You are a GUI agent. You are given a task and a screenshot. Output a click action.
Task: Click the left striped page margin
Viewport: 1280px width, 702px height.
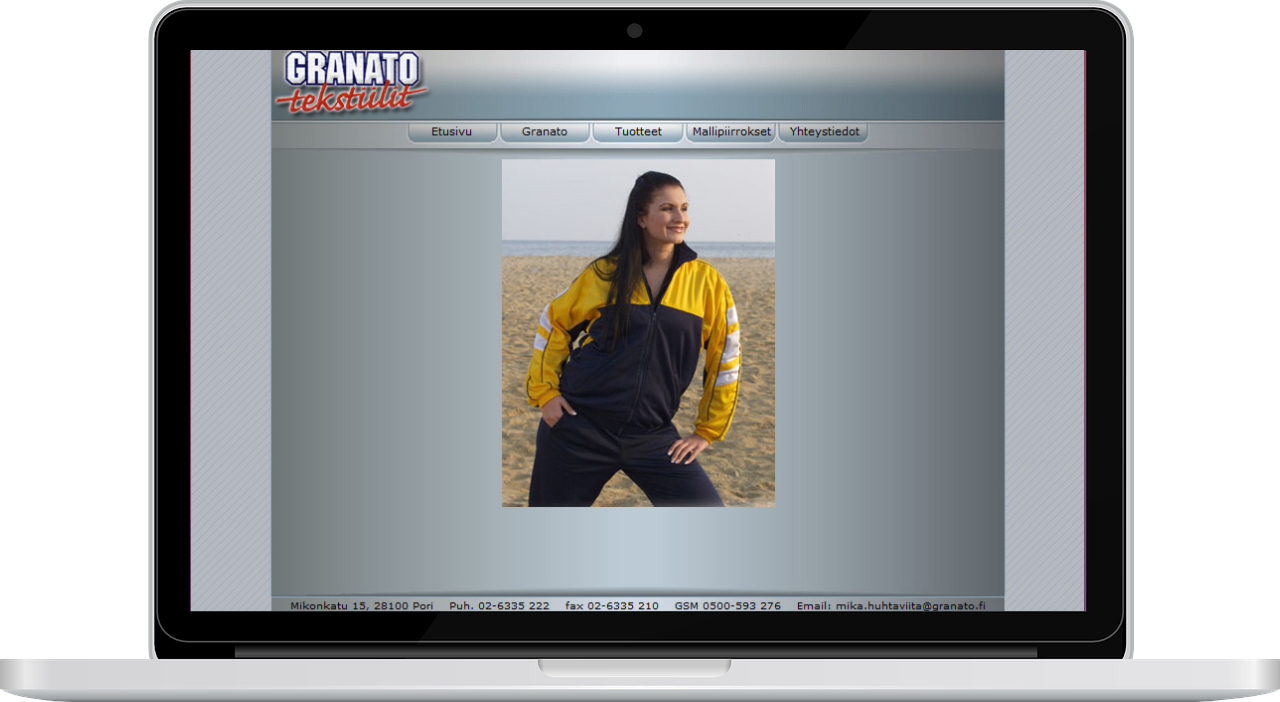(x=231, y=330)
